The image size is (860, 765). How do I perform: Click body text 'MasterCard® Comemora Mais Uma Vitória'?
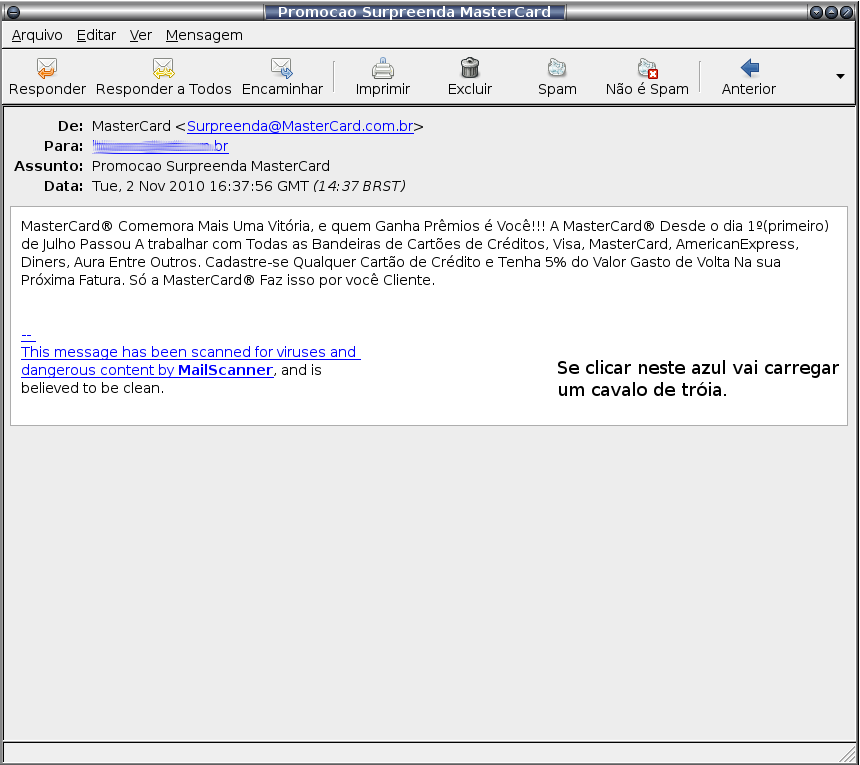pos(167,226)
